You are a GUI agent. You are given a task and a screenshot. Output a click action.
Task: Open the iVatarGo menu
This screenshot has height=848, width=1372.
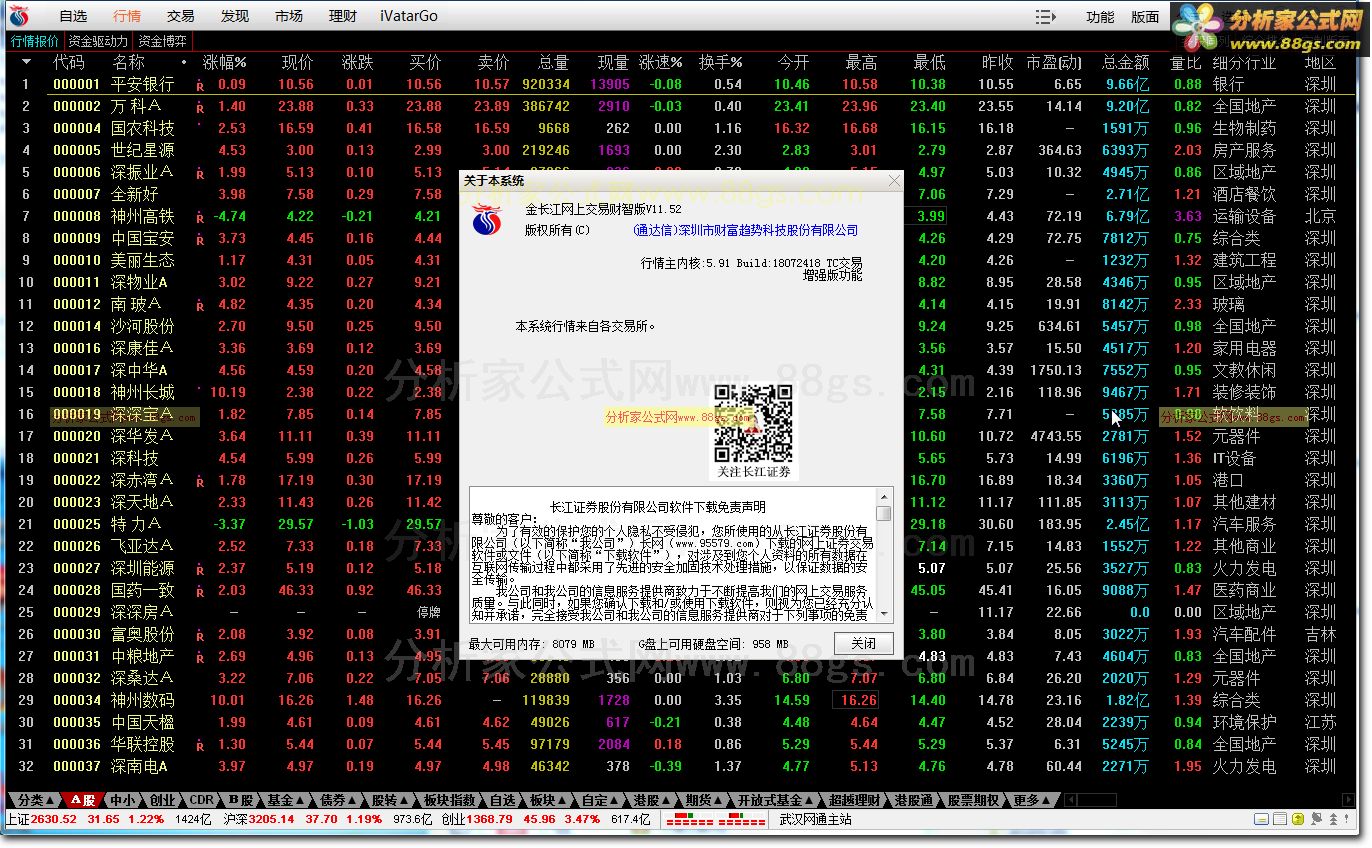(x=409, y=16)
